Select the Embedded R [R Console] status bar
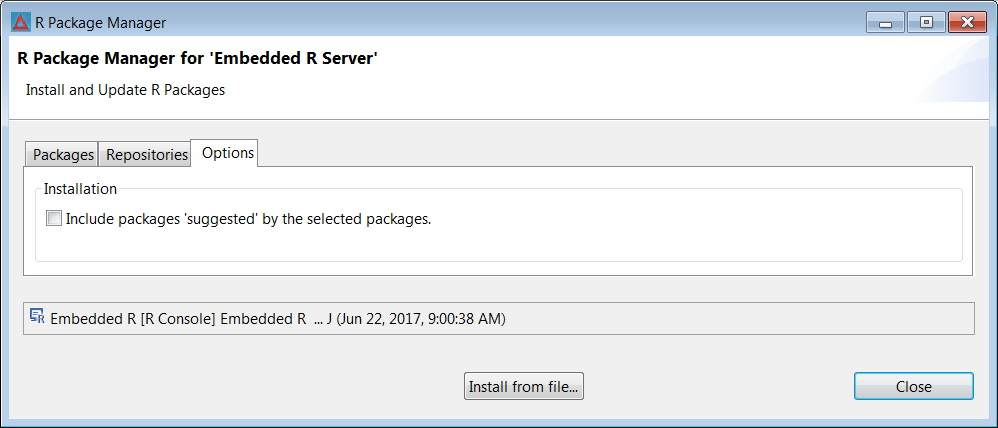Viewport: 998px width, 428px height. click(498, 318)
